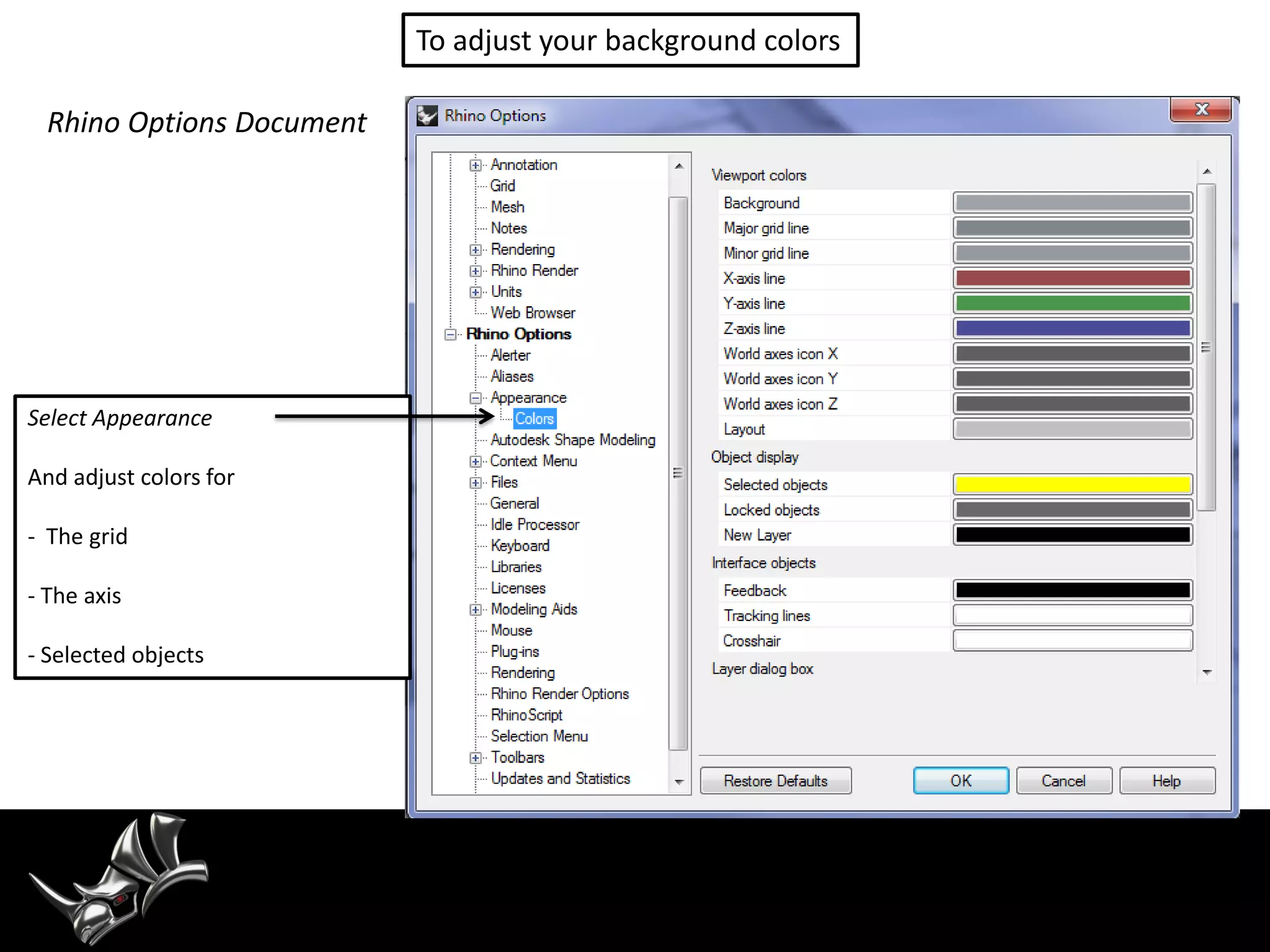Change the red X-axis line color

coord(1073,278)
